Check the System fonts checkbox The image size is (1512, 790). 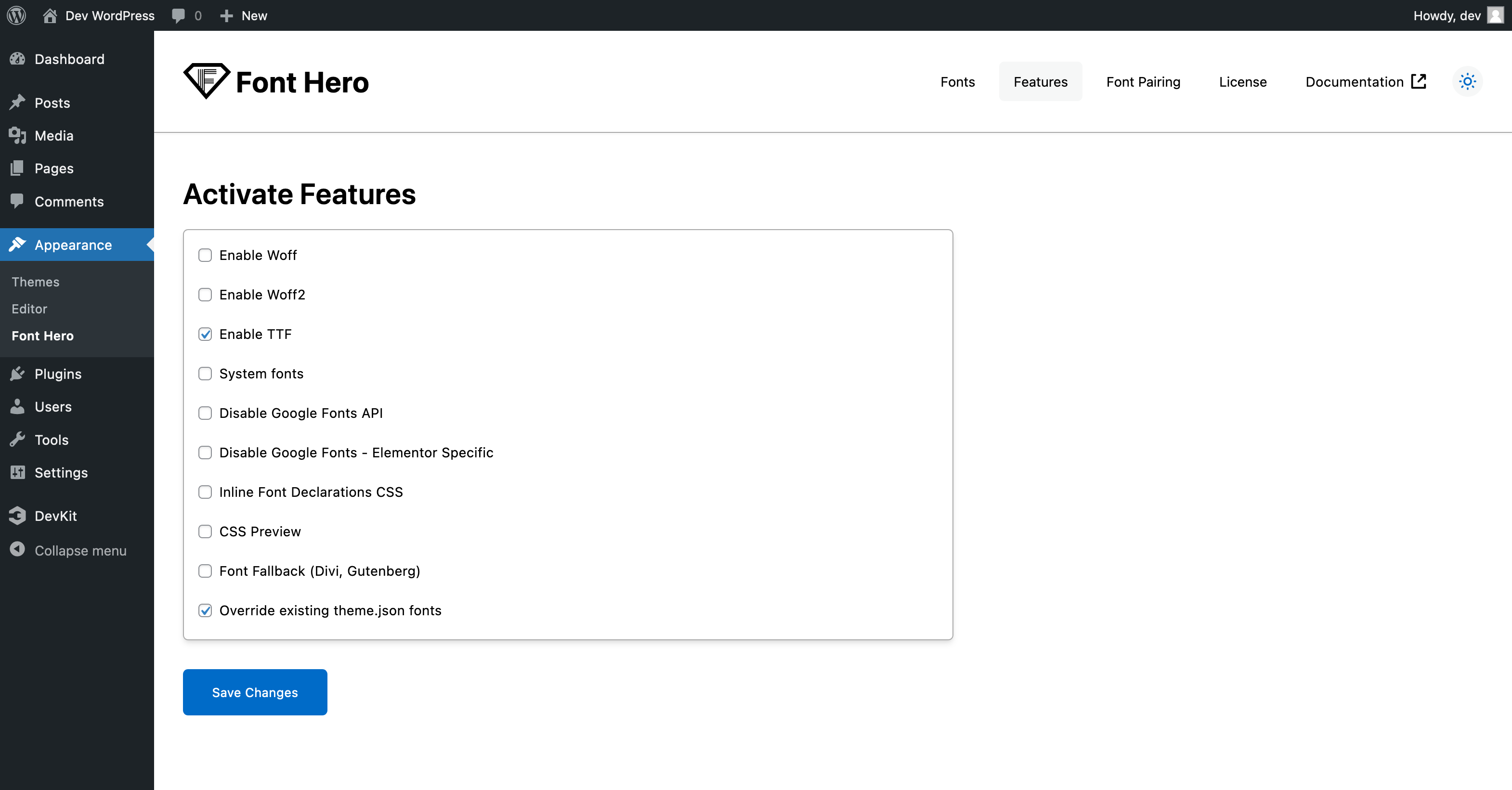[x=205, y=374]
